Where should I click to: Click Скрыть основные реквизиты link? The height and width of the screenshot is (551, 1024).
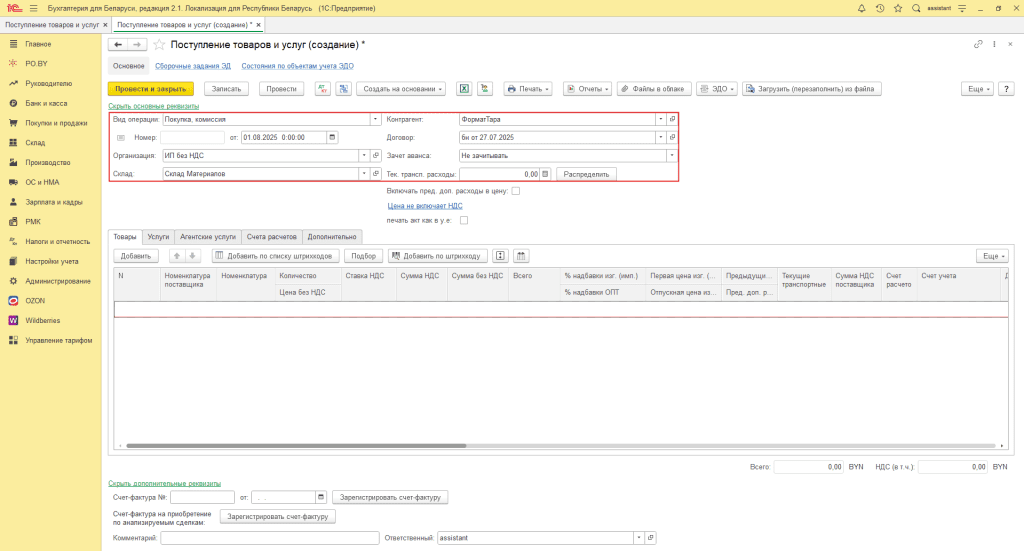pos(153,106)
